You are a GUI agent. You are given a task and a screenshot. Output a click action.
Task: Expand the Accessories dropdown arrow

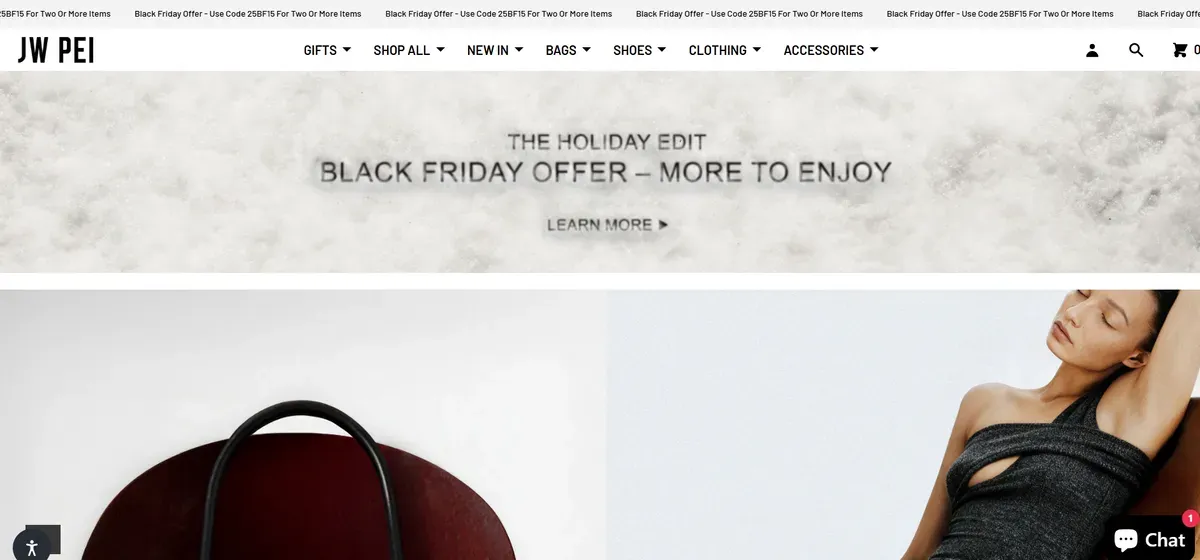point(874,49)
